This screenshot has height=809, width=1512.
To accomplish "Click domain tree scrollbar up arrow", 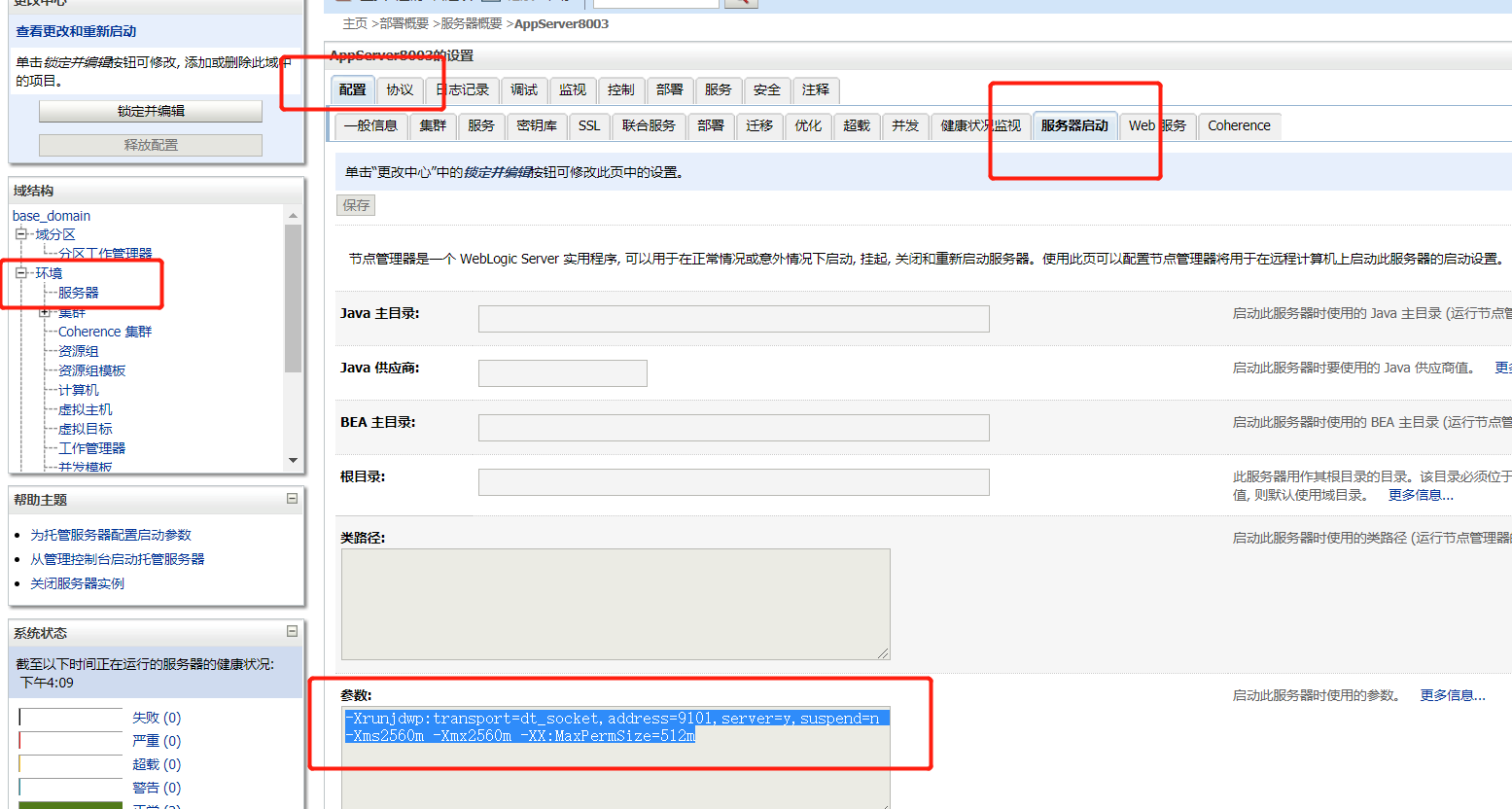I will coord(293,215).
